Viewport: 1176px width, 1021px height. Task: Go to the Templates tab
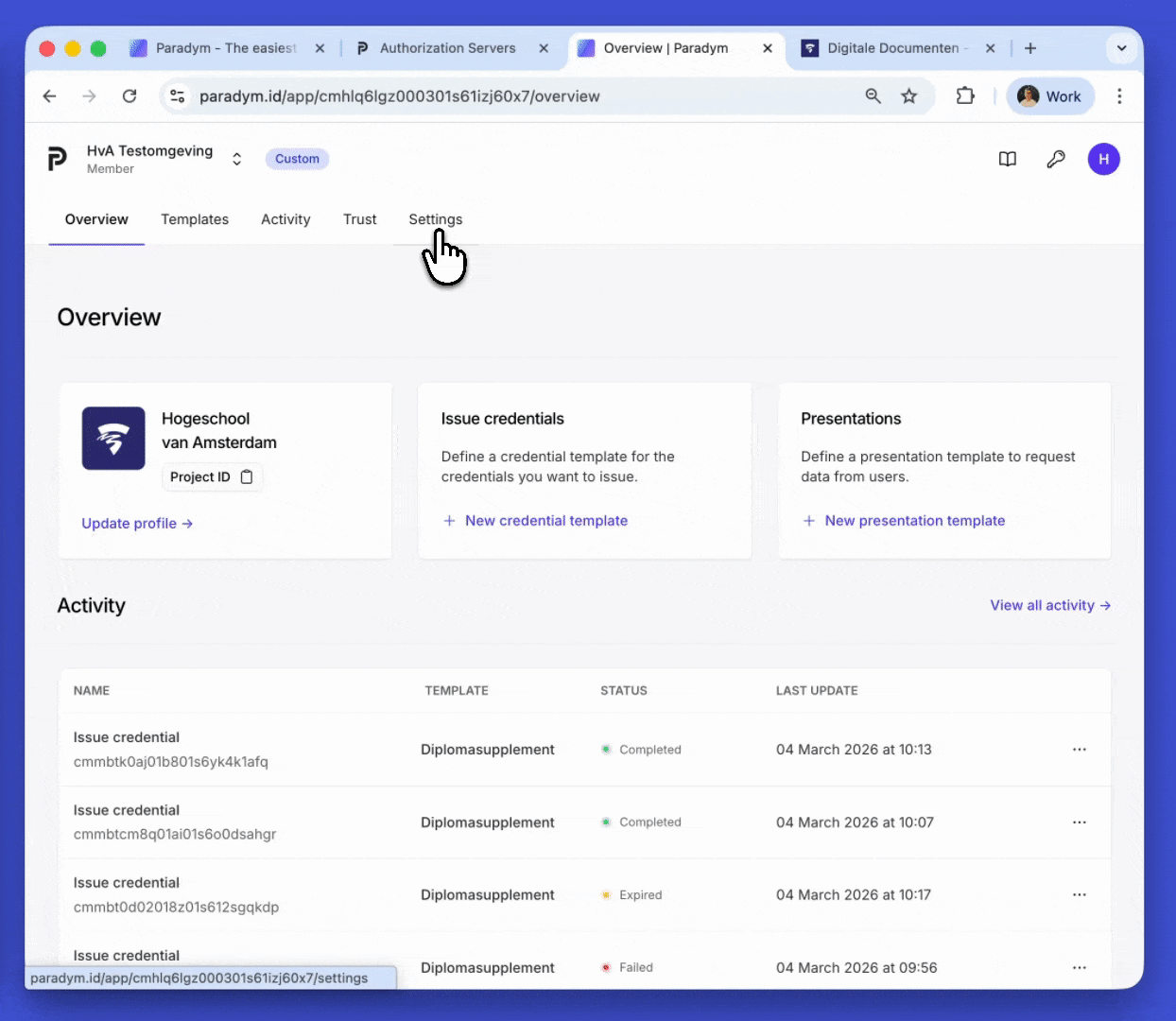(195, 219)
